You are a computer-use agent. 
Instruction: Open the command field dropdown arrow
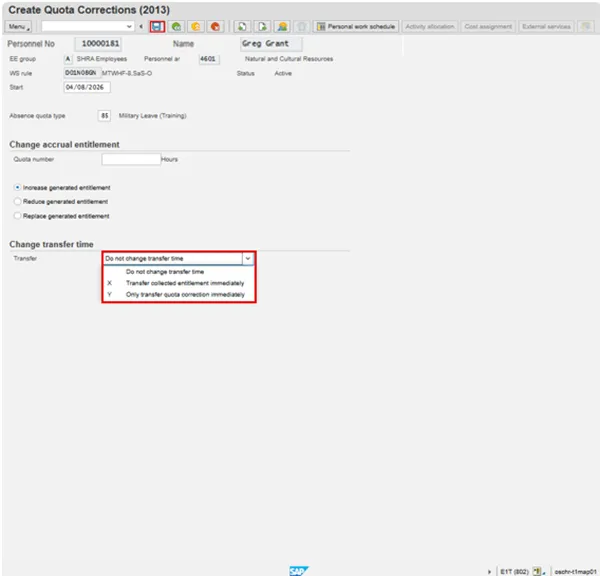coord(130,26)
